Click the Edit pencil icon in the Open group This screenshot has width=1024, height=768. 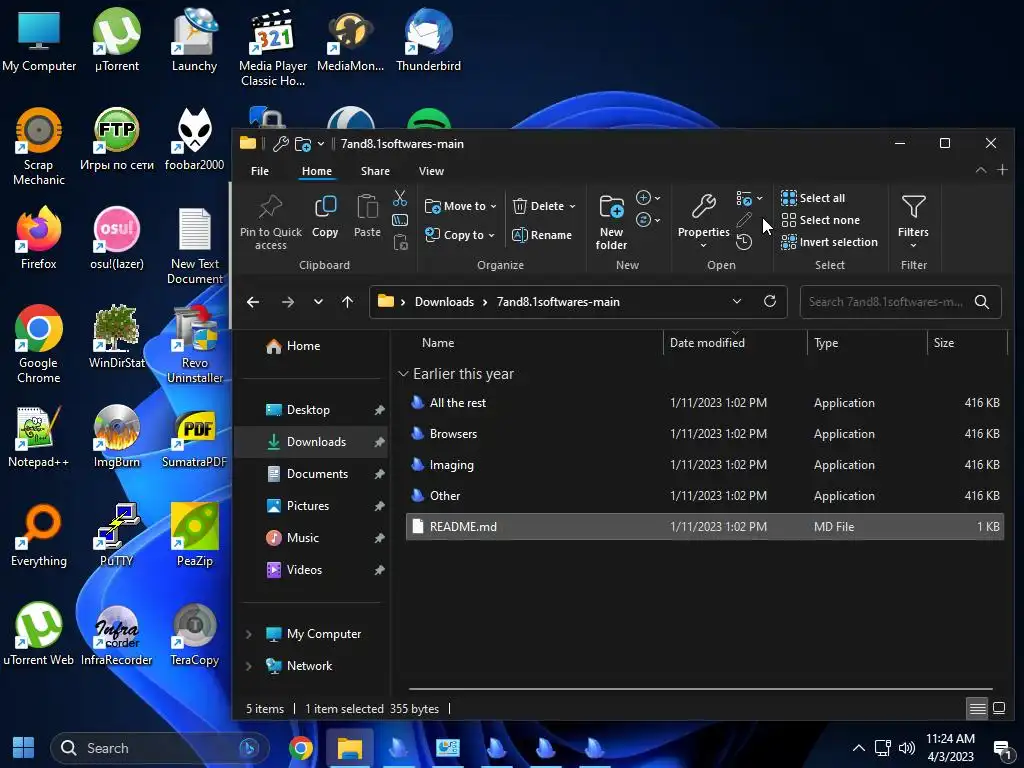[743, 220]
